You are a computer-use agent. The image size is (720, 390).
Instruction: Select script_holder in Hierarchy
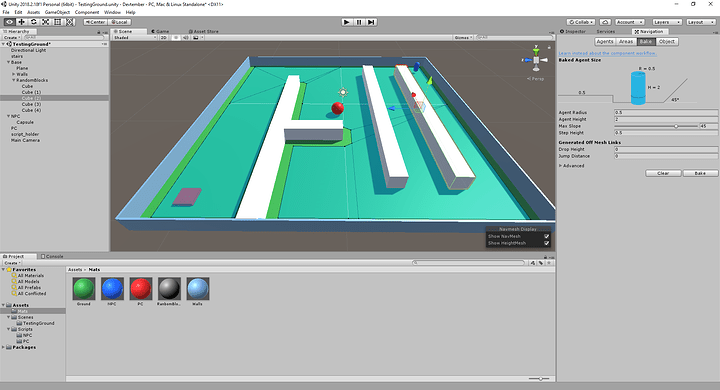coord(25,134)
